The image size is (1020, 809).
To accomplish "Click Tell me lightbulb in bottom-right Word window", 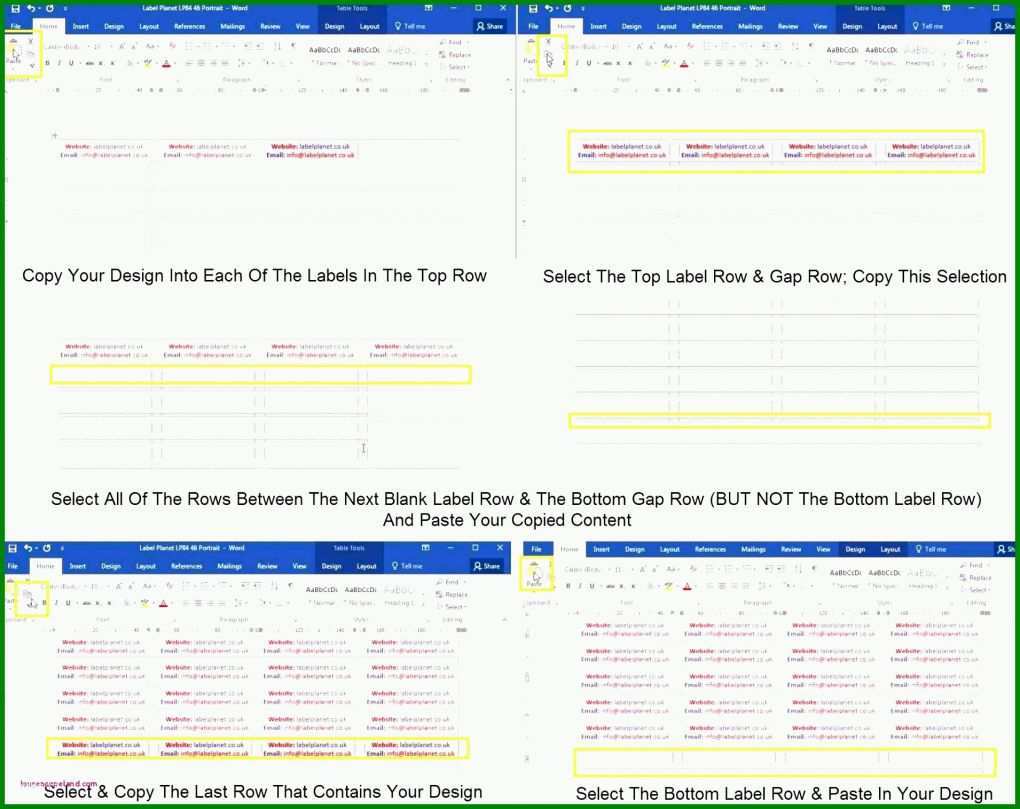I will (919, 549).
